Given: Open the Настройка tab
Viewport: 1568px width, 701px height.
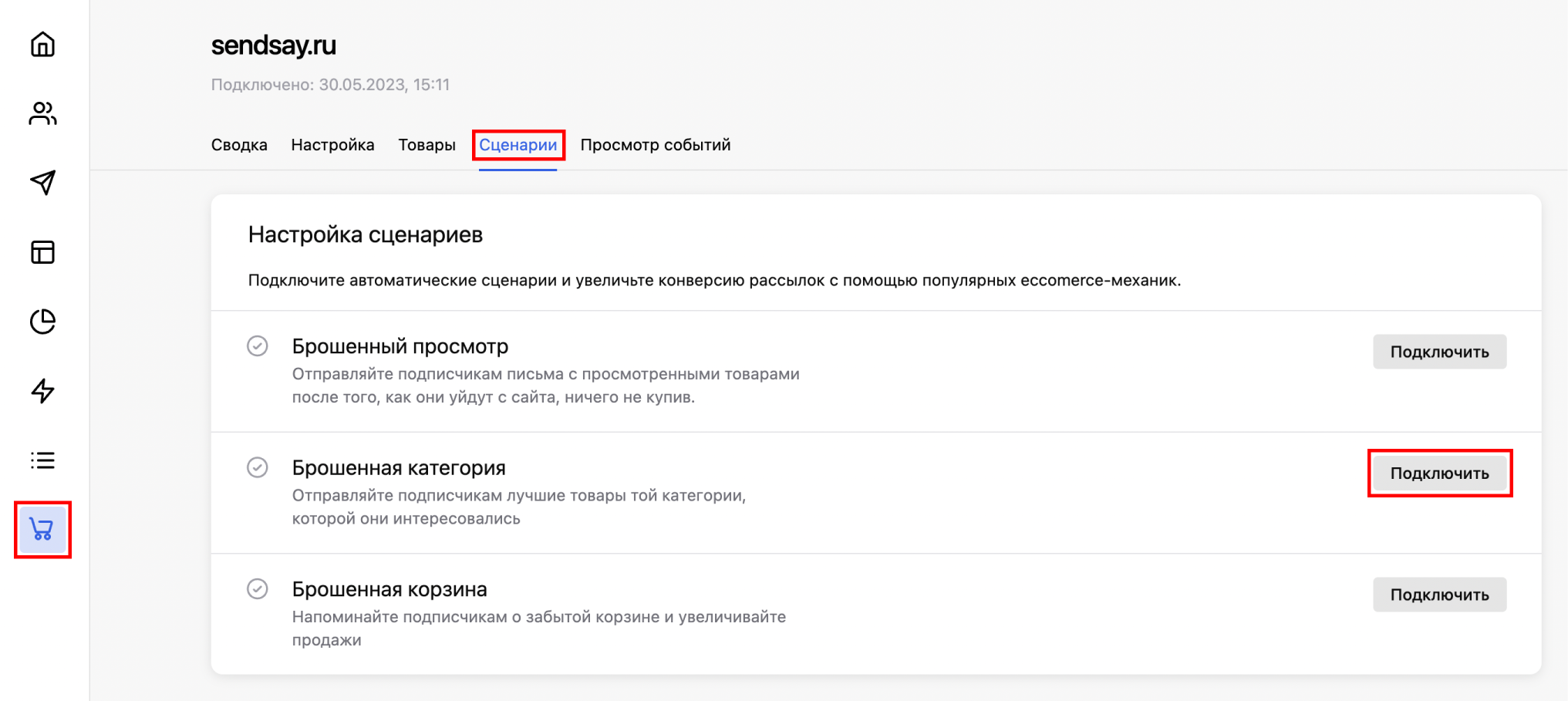Looking at the screenshot, I should click(x=332, y=144).
